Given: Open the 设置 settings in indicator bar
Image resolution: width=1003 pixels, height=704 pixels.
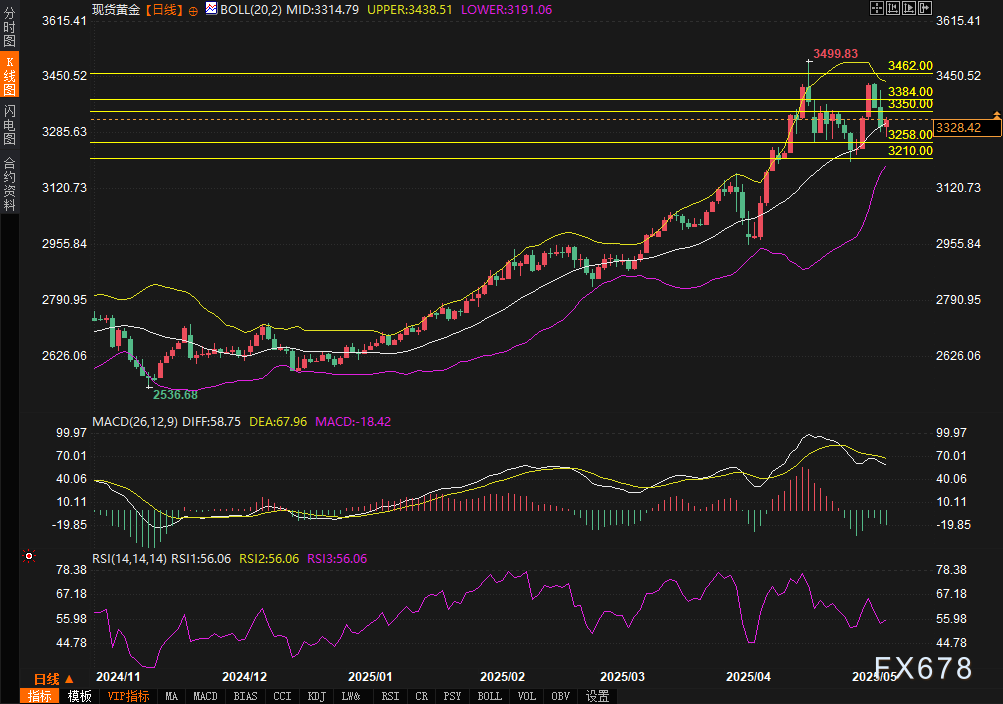Looking at the screenshot, I should (598, 696).
